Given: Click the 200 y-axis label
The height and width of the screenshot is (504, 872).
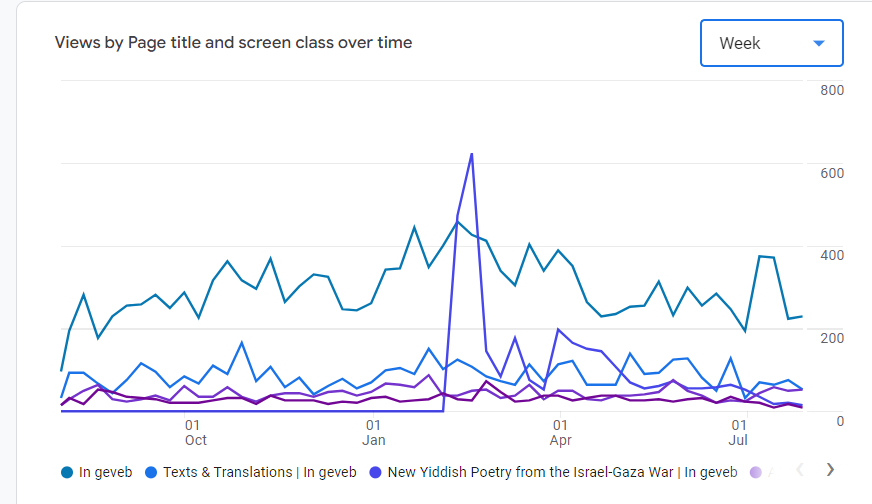Looking at the screenshot, I should click(x=832, y=338).
